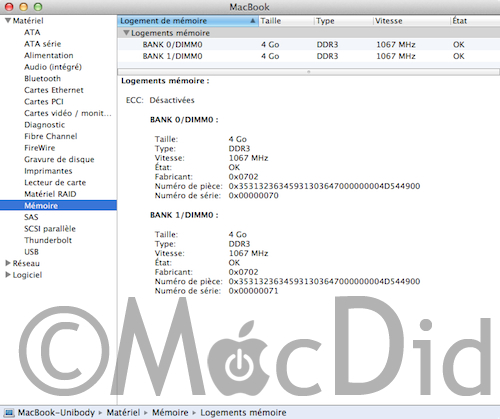
Task: Expand the Logiciel section
Action: [8, 275]
